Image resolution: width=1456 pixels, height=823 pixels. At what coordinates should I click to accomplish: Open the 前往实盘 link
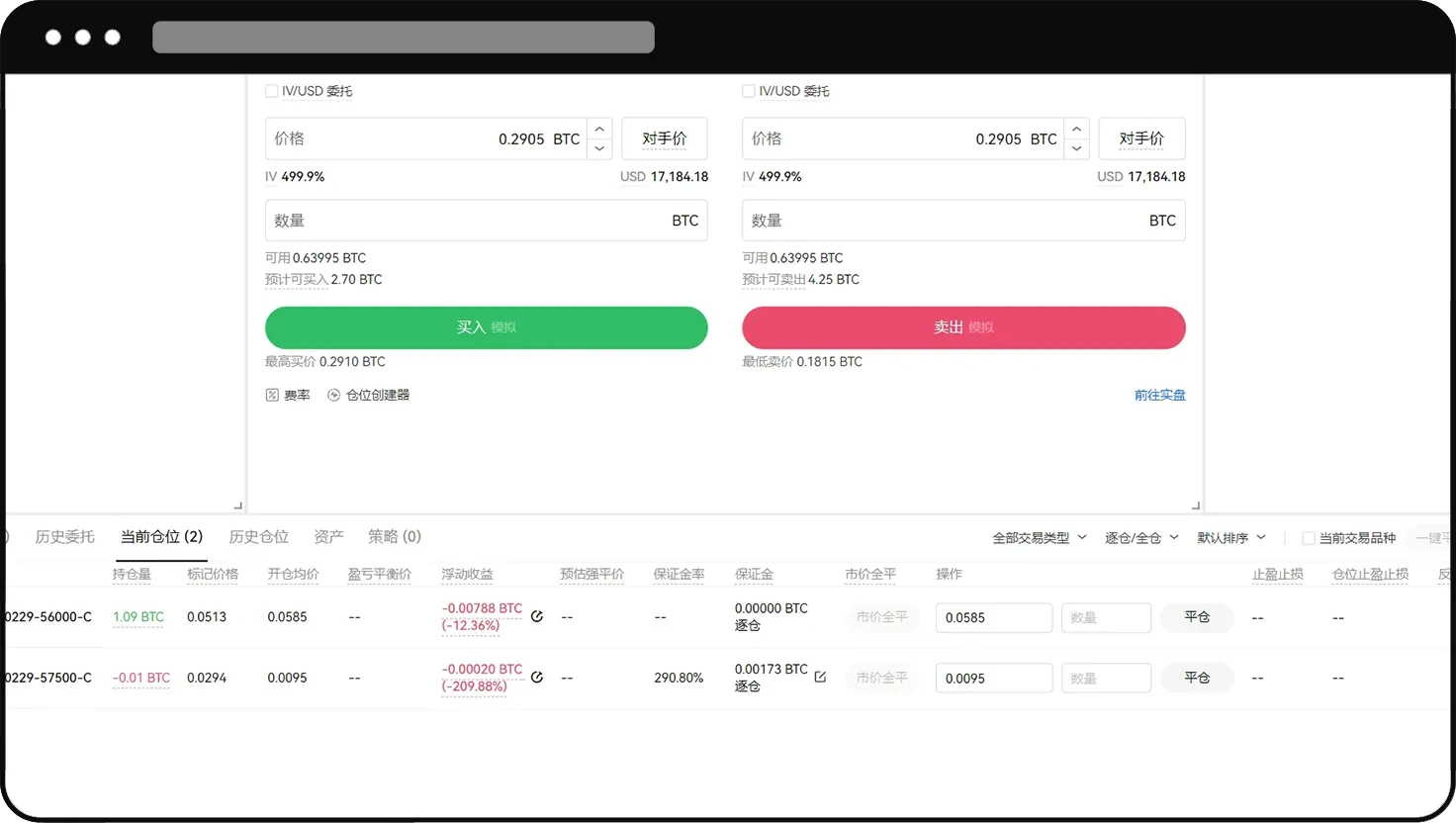[x=1159, y=395]
